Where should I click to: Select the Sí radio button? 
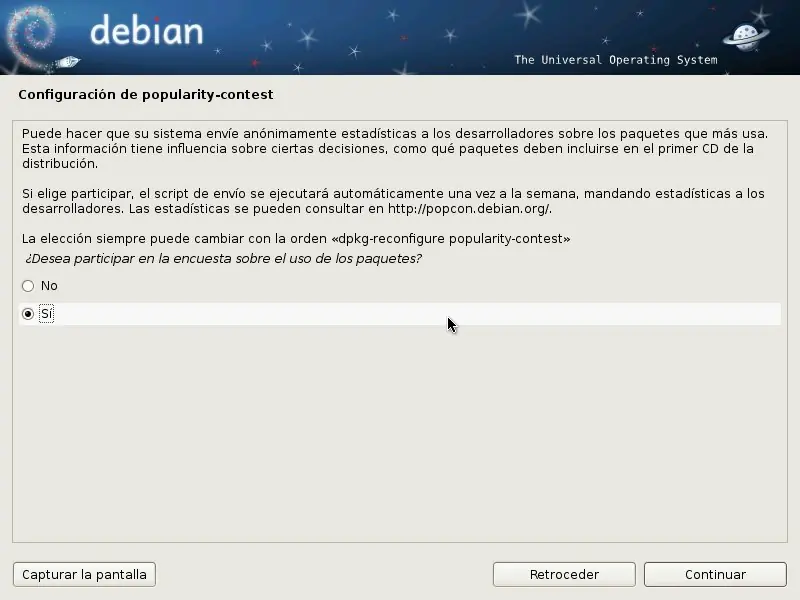click(x=28, y=313)
